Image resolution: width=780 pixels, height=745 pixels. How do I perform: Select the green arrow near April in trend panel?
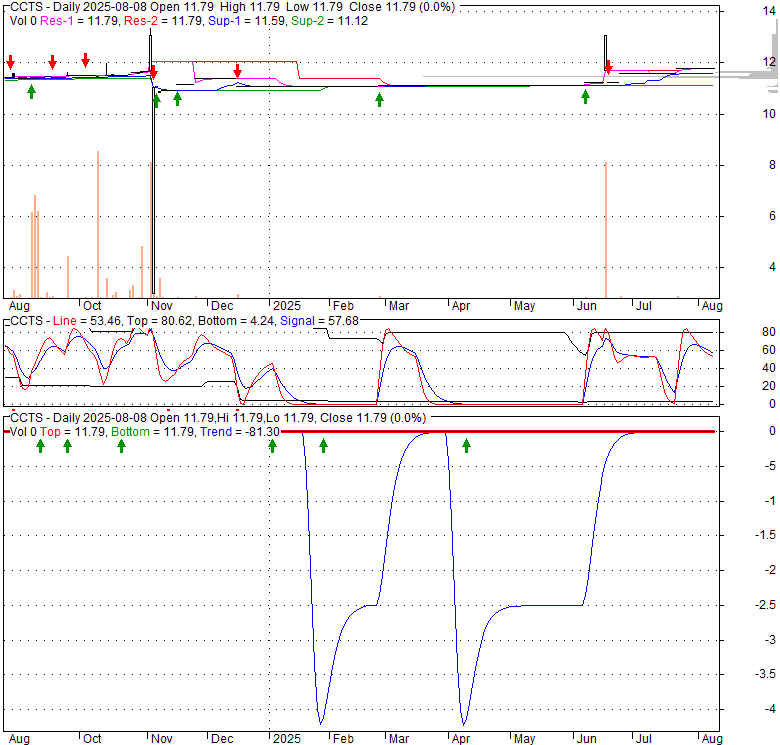pyautogui.click(x=466, y=445)
